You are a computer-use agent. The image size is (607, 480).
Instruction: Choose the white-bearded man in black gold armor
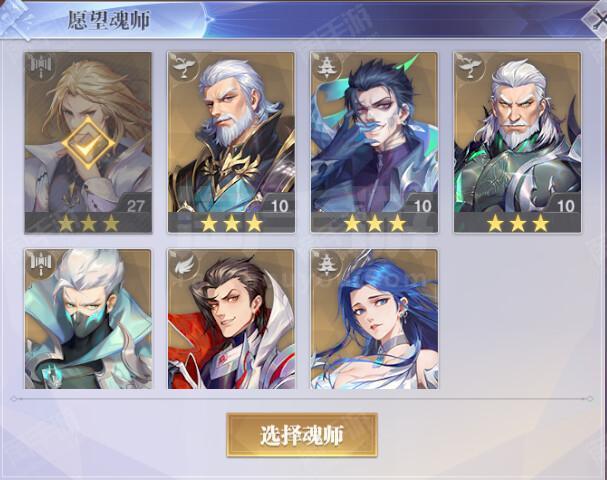231,143
